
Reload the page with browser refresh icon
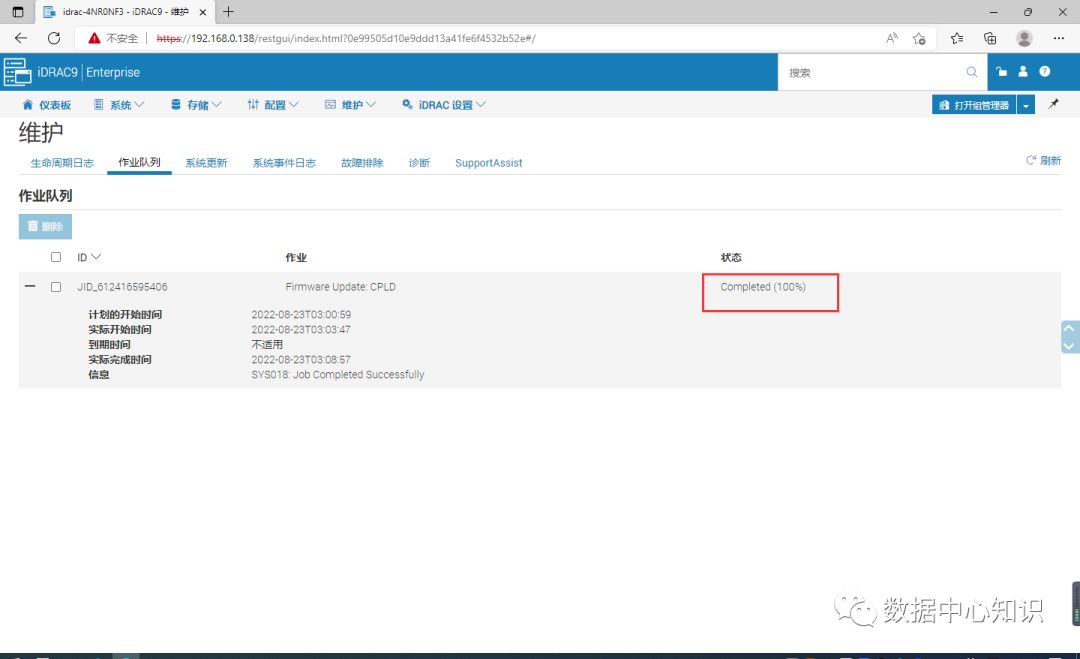(54, 39)
